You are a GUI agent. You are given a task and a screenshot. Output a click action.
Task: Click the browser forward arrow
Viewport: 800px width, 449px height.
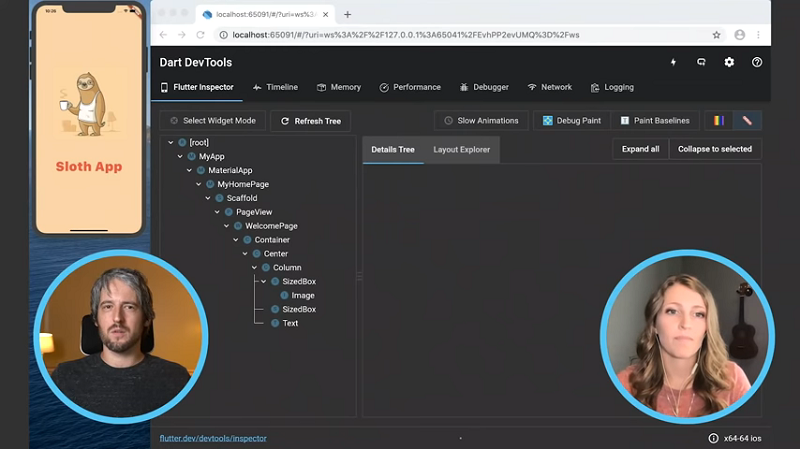pyautogui.click(x=182, y=35)
